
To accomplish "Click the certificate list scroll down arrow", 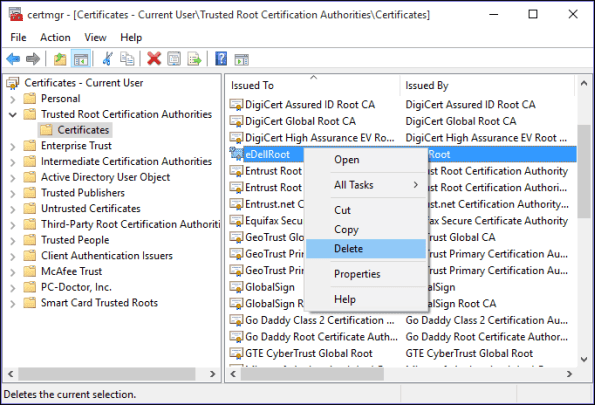I will coord(584,359).
